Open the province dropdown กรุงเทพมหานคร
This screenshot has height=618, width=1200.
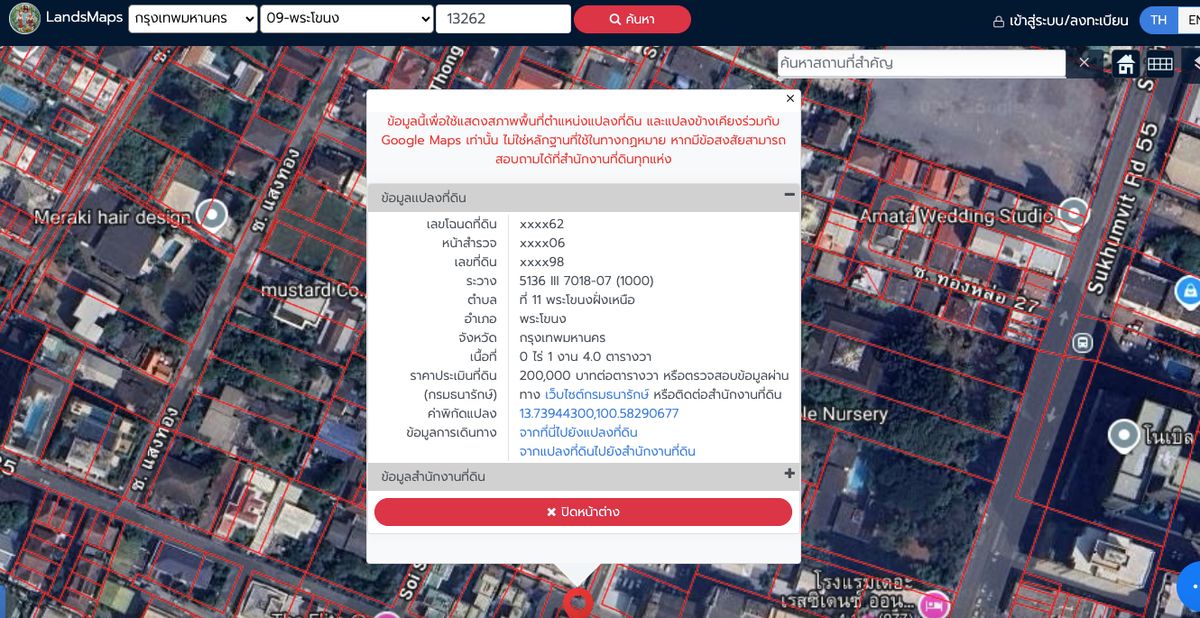pyautogui.click(x=193, y=19)
